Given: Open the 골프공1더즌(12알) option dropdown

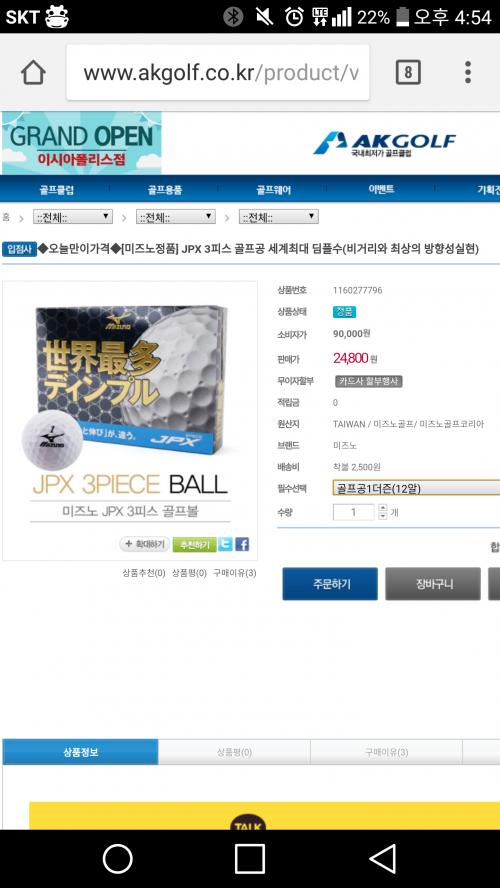Looking at the screenshot, I should [x=416, y=488].
